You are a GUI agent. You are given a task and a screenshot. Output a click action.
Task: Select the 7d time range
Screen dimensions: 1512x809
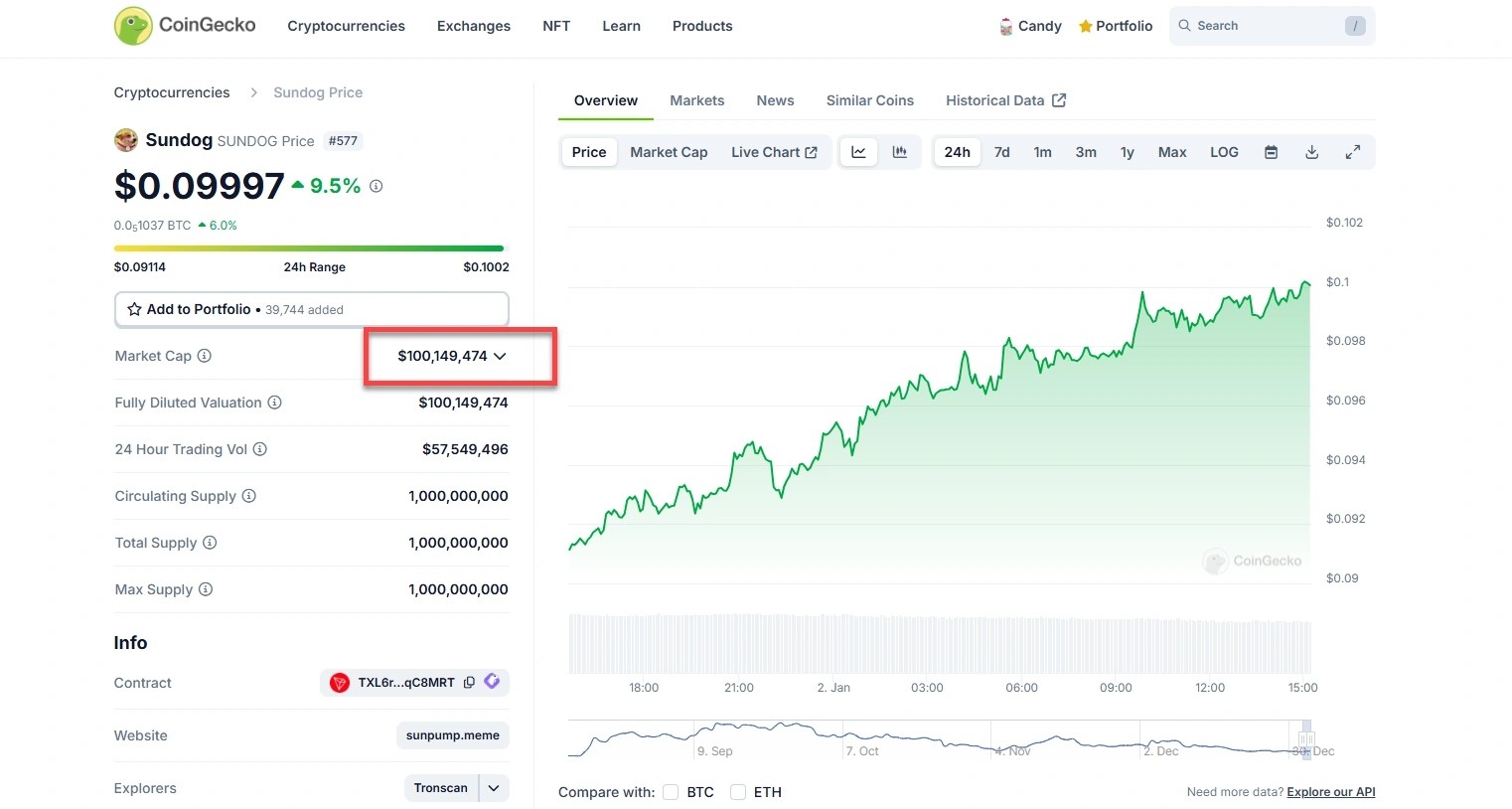click(1001, 152)
